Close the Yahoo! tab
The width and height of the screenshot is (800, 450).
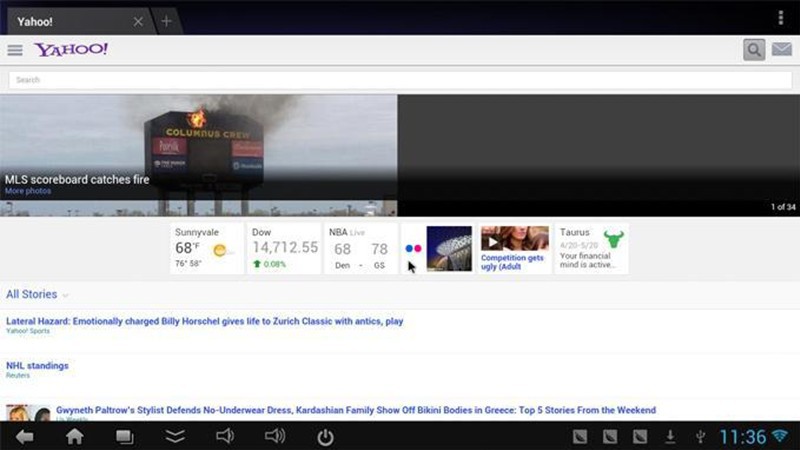tap(138, 21)
